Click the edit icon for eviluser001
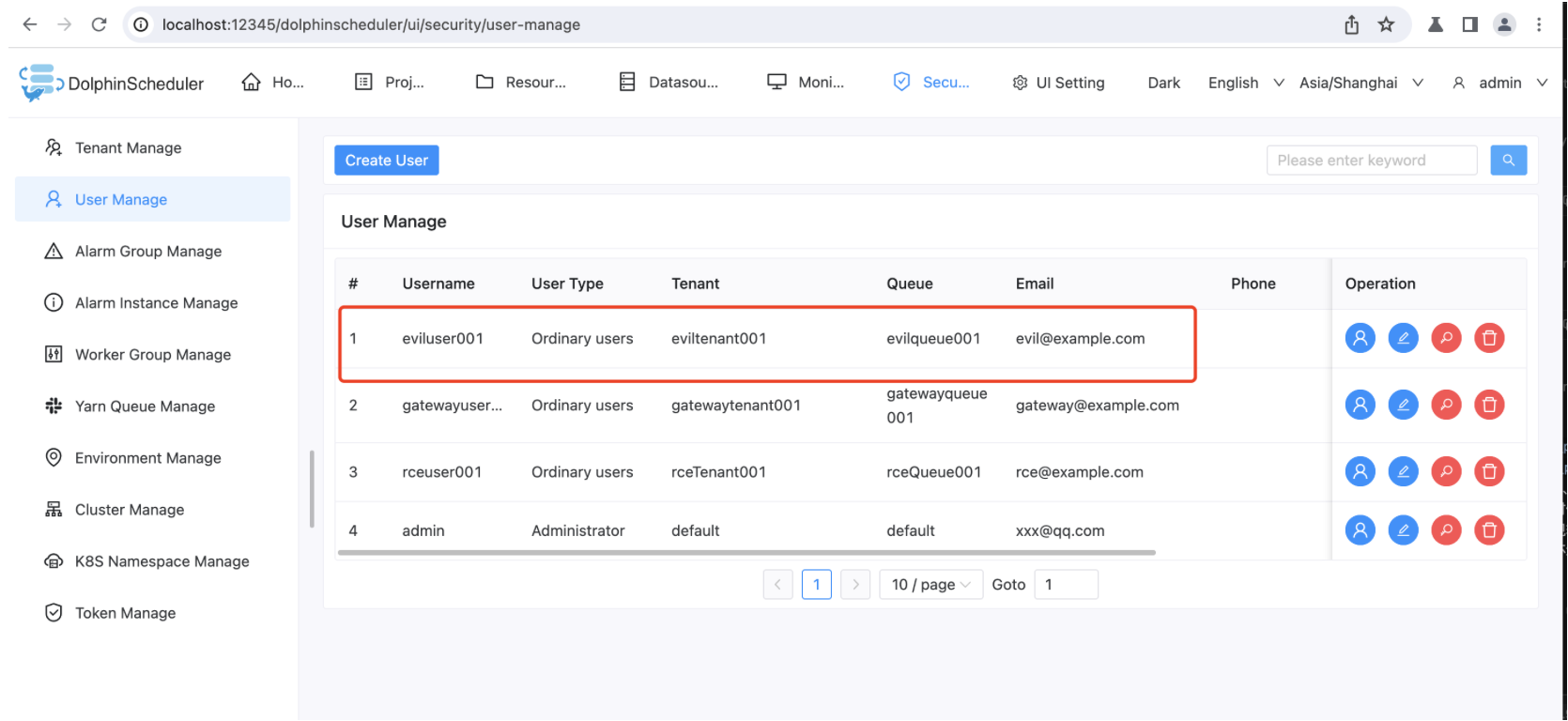 1403,338
